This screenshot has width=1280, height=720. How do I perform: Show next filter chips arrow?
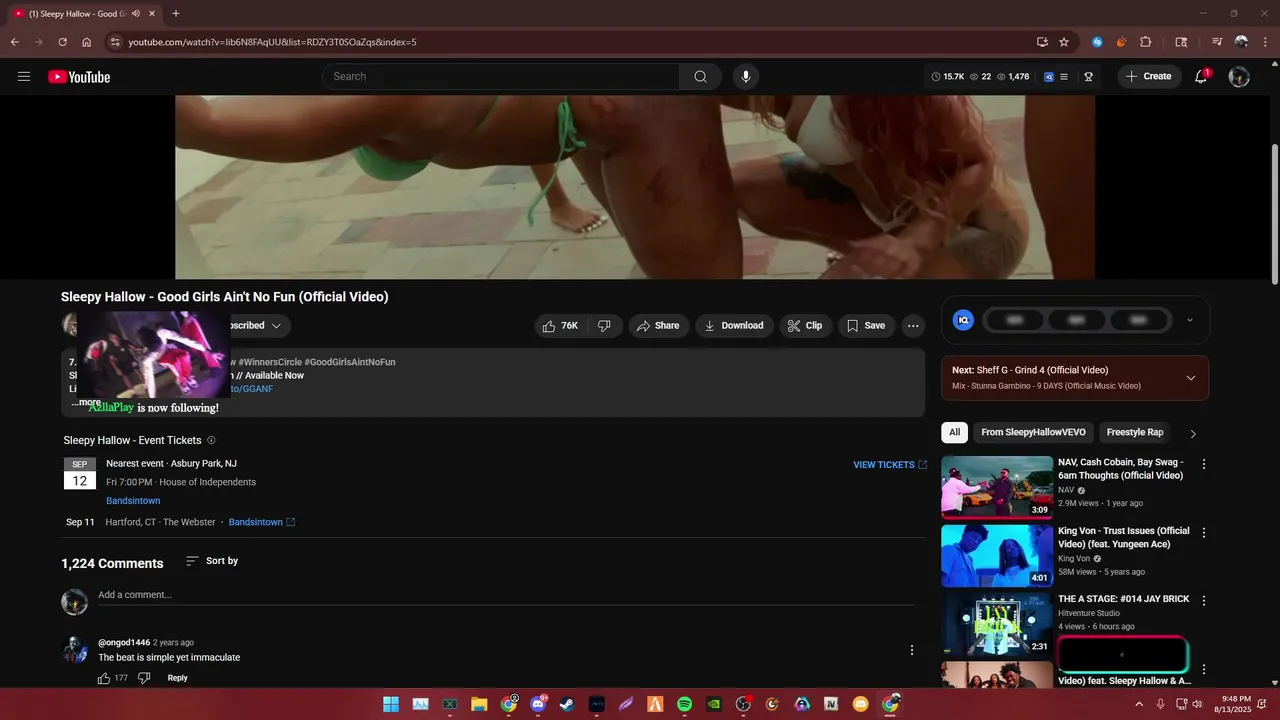[1192, 433]
